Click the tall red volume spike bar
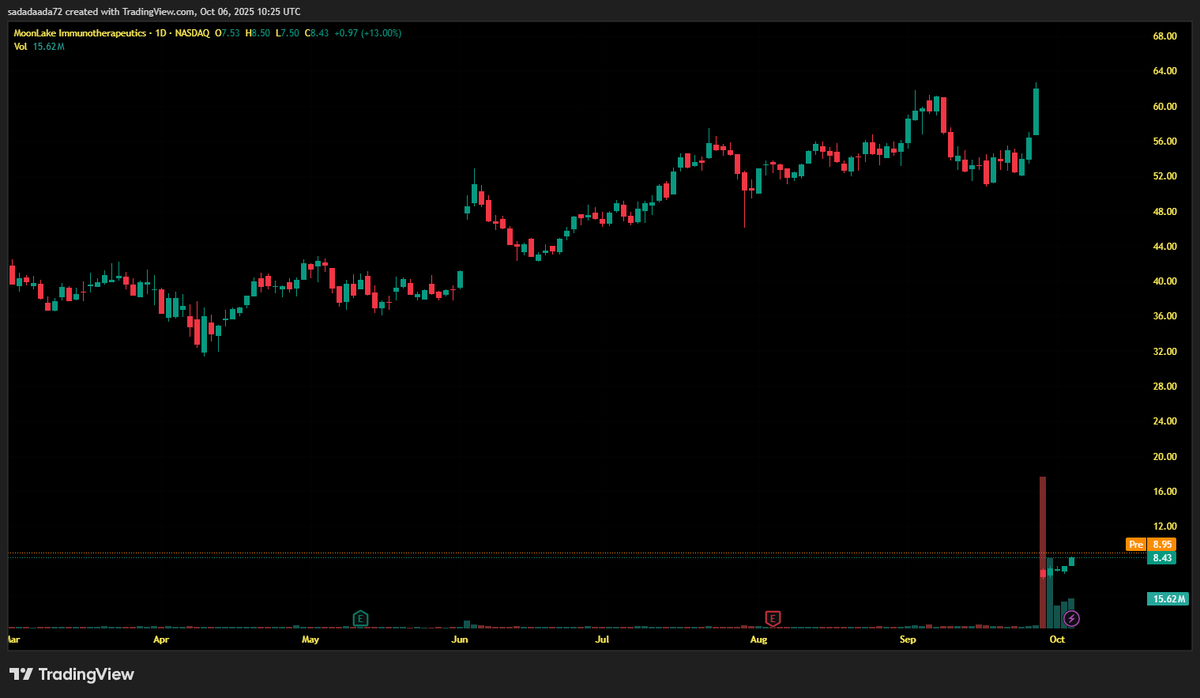 coord(1043,552)
